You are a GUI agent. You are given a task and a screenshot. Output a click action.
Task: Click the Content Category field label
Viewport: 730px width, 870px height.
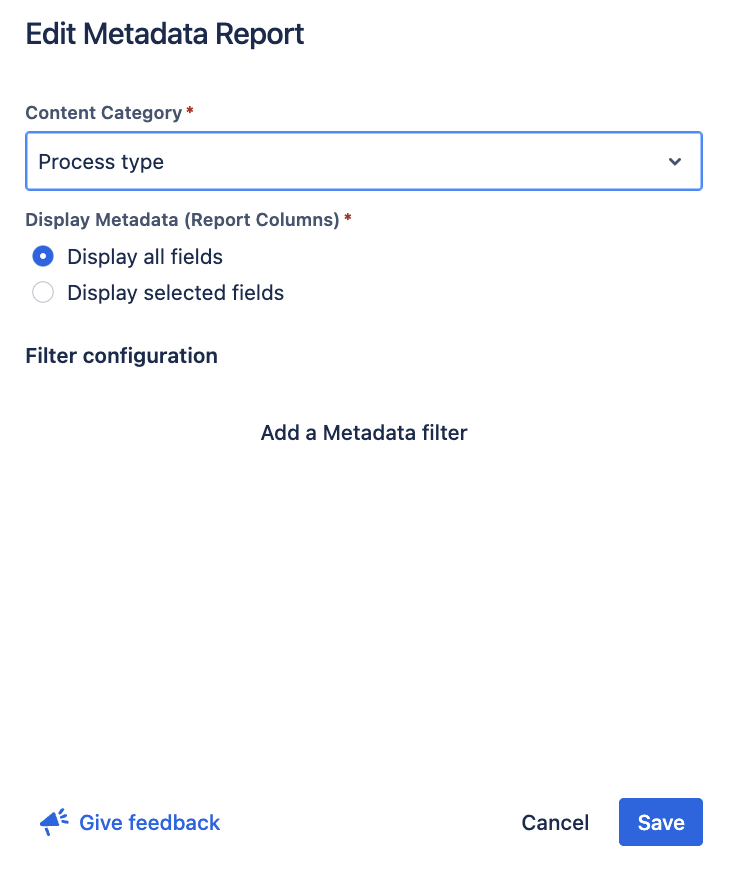tap(103, 113)
